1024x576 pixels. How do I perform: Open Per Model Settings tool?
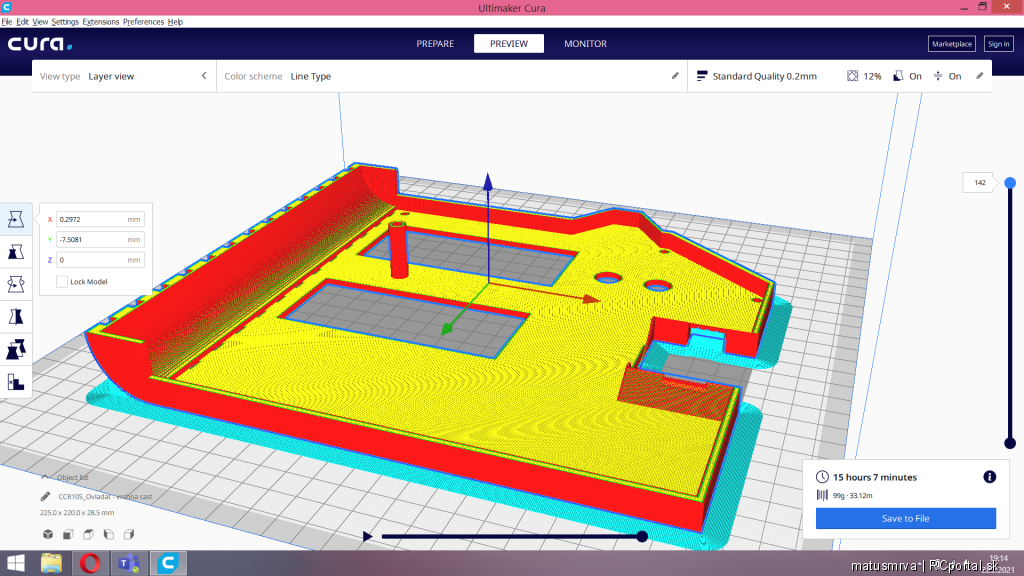pos(16,349)
